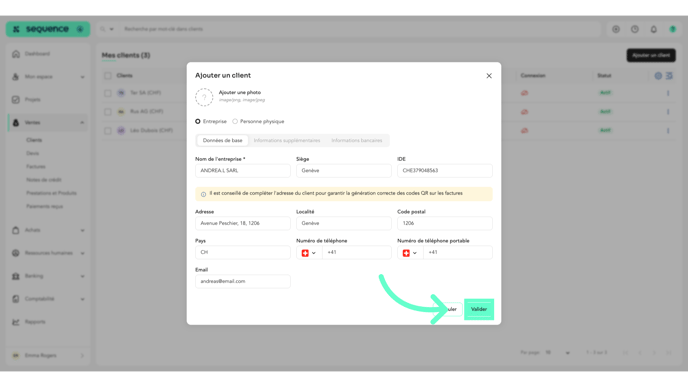688x387 pixels.
Task: Click the Numéro de téléphone number field
Action: coord(357,252)
